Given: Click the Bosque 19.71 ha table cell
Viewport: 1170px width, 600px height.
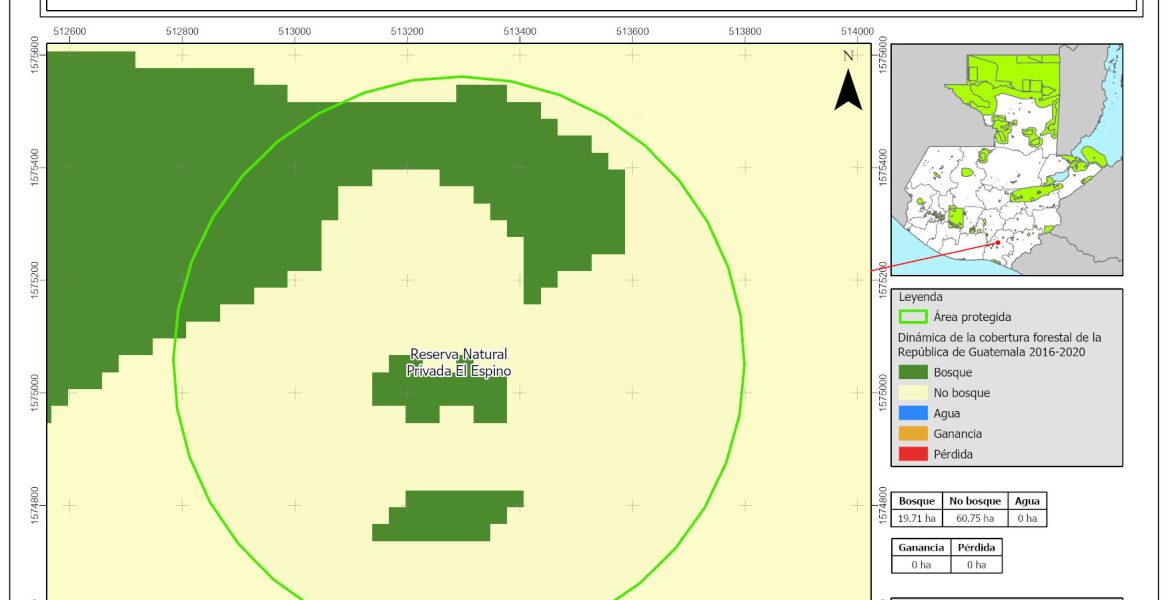Looking at the screenshot, I should click(x=917, y=518).
